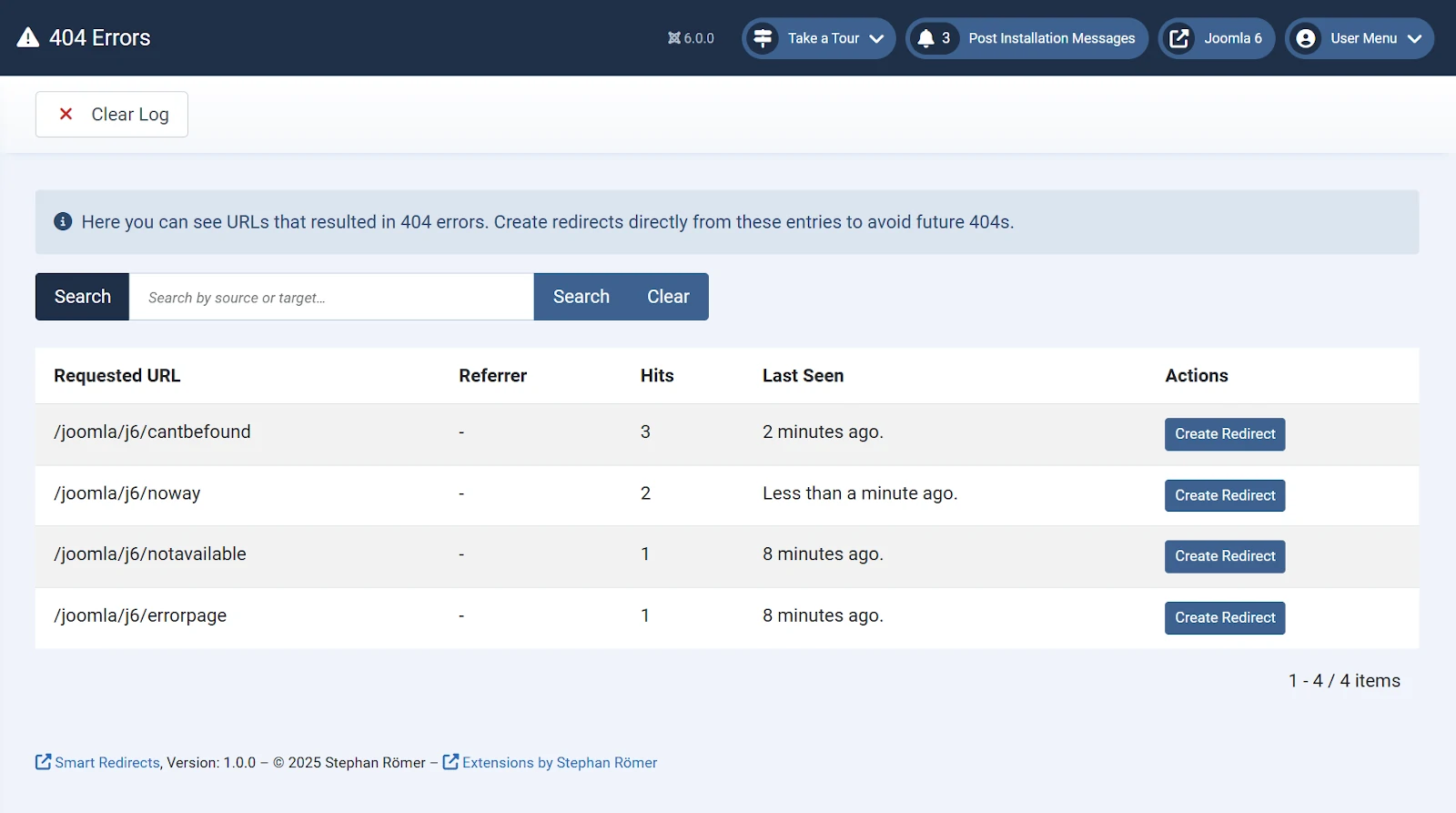
Task: Create redirect for /joomla/j6/errorpage
Action: point(1224,617)
